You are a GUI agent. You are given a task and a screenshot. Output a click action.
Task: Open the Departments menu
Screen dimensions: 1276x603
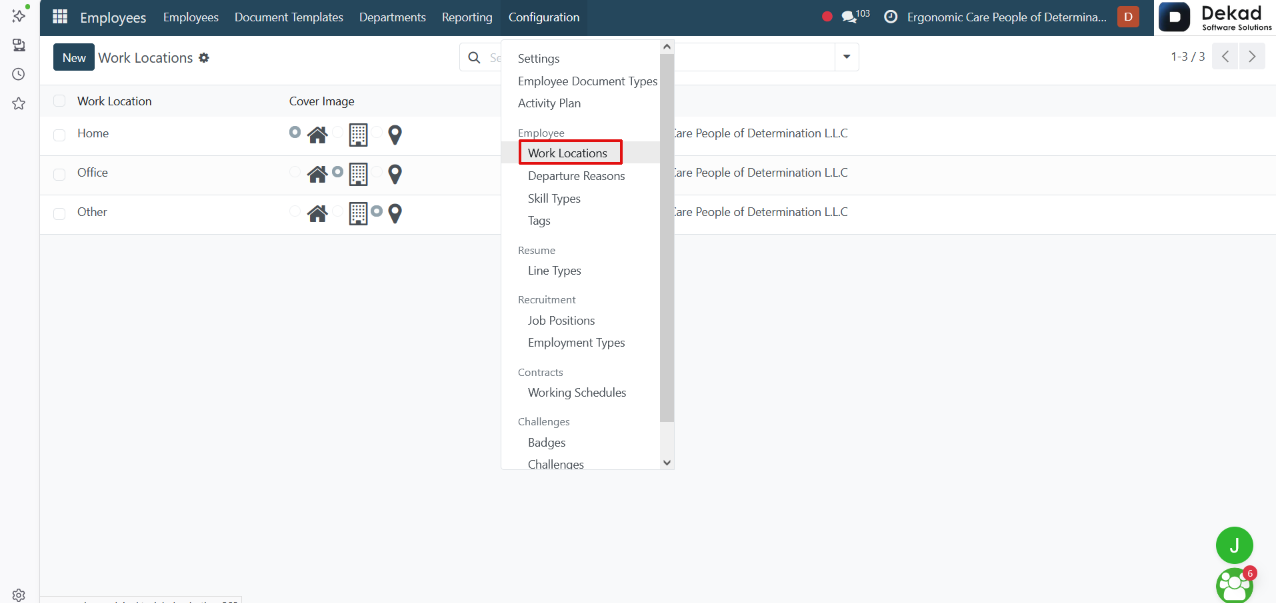[x=392, y=17]
